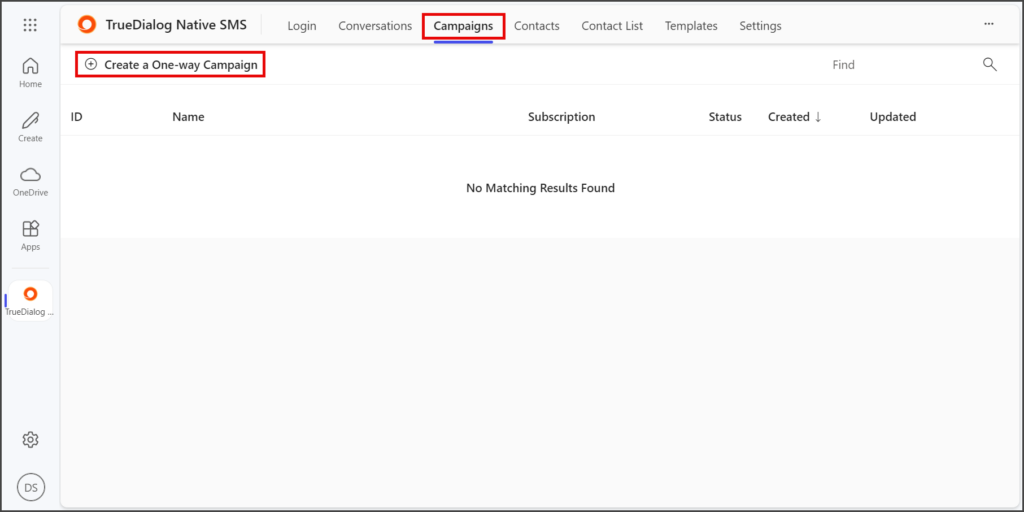The image size is (1024, 512).
Task: Open Apps in the left sidebar
Action: point(30,235)
